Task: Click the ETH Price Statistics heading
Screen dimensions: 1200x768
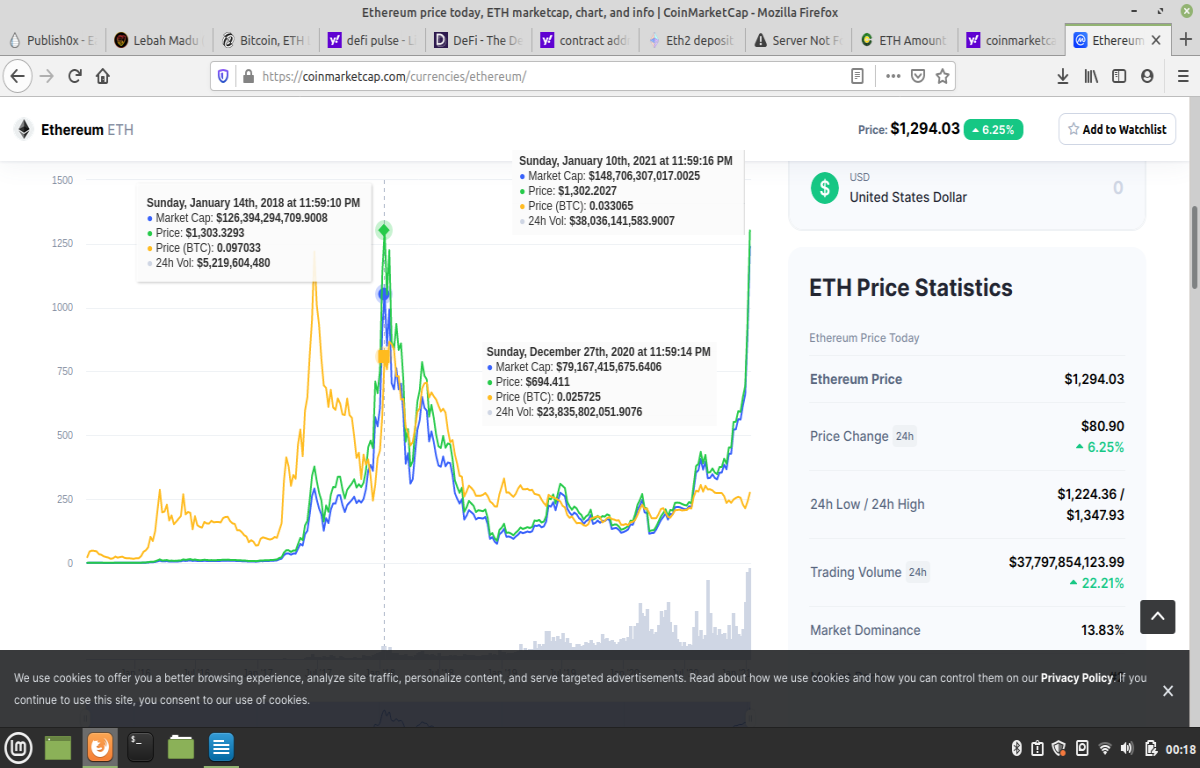Action: click(x=911, y=288)
